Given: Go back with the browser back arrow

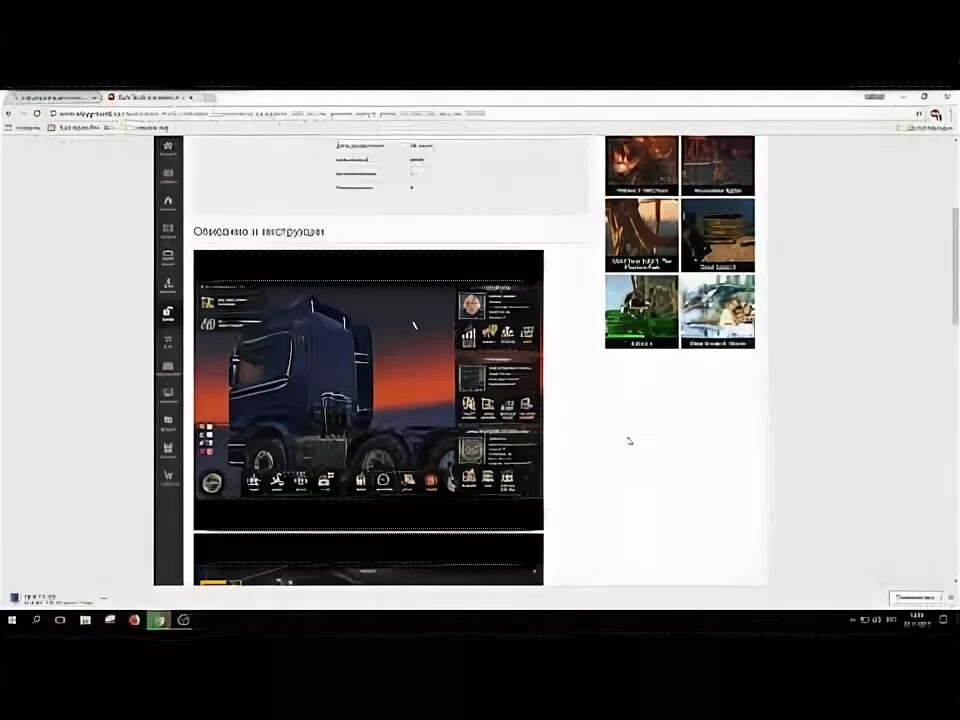Looking at the screenshot, I should [x=9, y=114].
